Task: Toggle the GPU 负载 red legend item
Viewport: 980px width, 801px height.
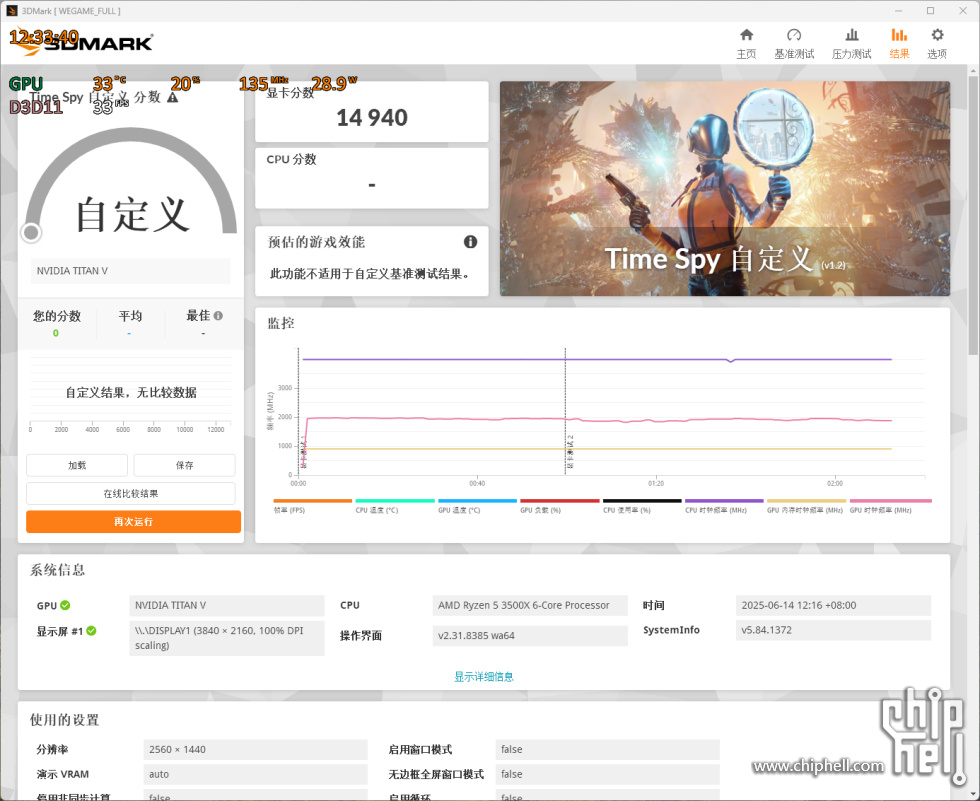Action: [559, 505]
